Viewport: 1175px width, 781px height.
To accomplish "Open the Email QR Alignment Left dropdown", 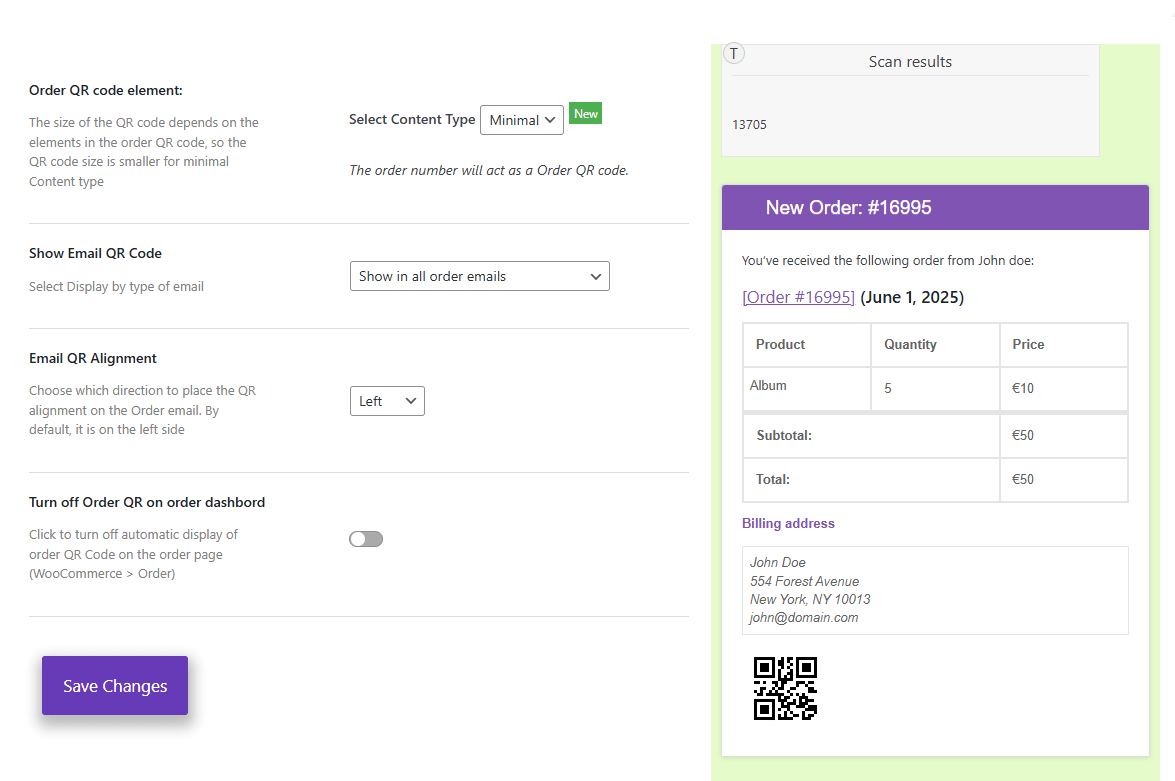I will pos(387,401).
